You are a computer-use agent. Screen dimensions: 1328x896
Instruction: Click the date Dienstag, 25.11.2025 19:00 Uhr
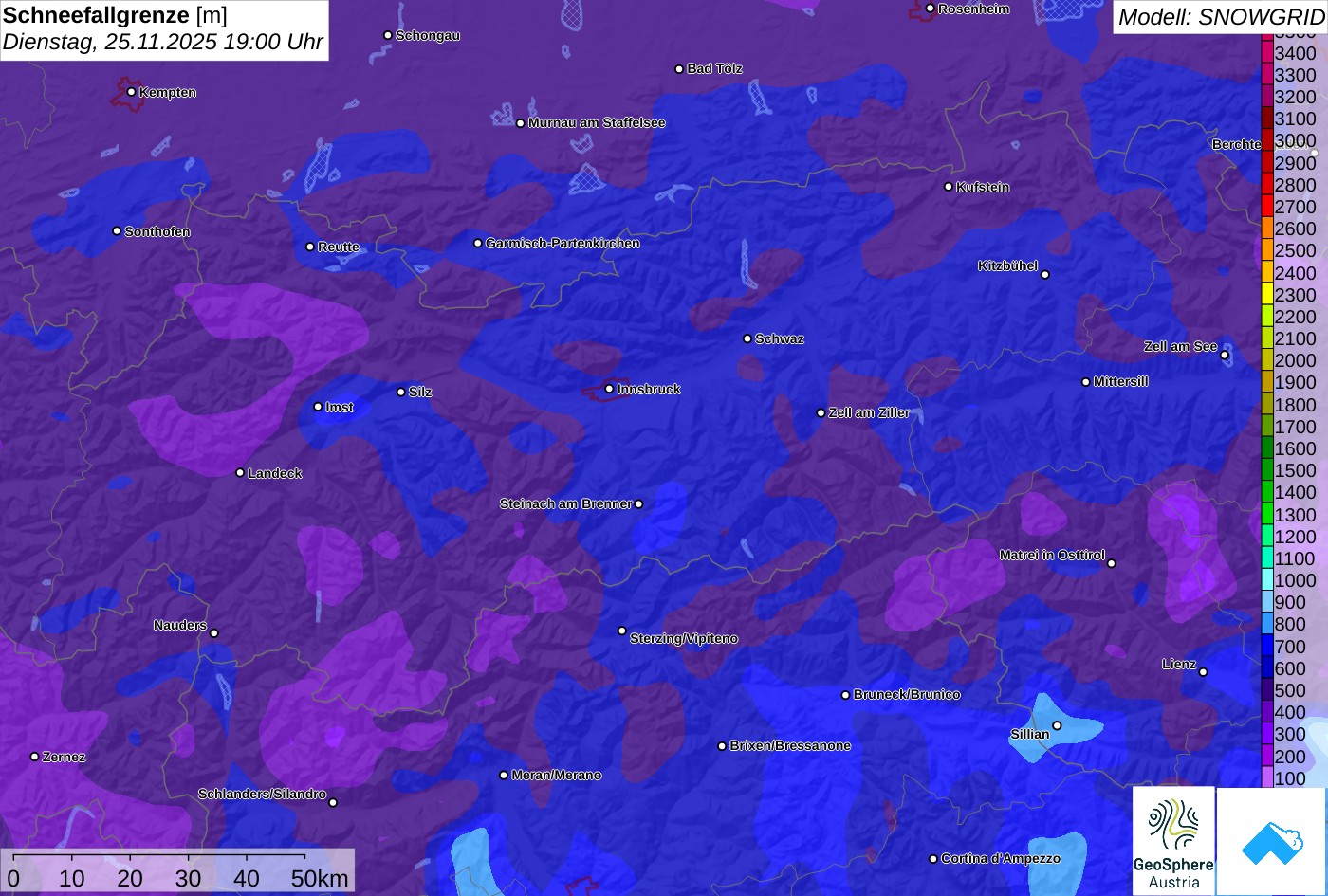[163, 43]
